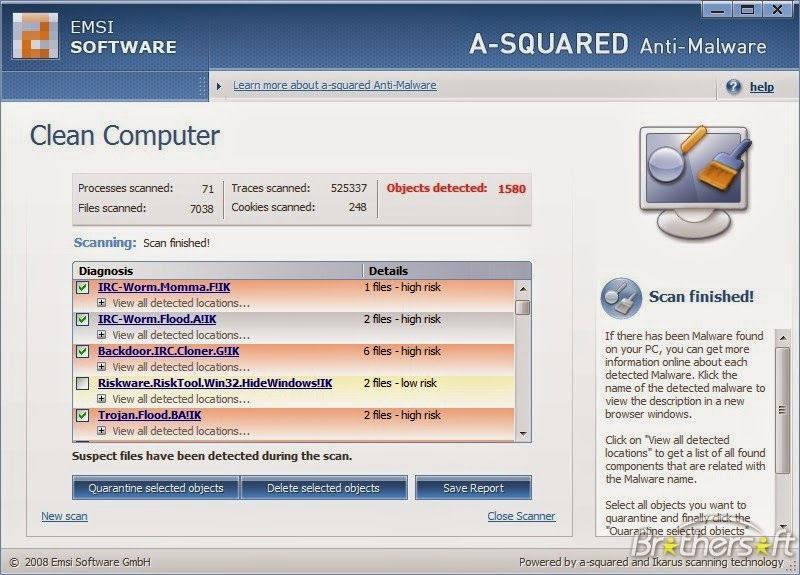Open the Backdoor.IRC.Cloner.G!IK description link
800x575 pixels.
pos(168,352)
